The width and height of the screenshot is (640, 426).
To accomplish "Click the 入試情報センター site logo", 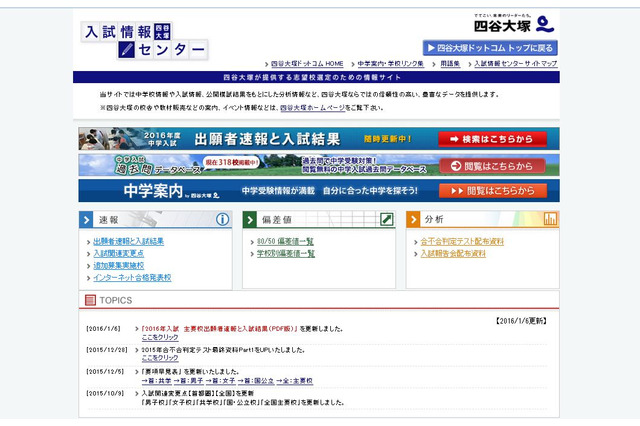I will click(x=144, y=41).
